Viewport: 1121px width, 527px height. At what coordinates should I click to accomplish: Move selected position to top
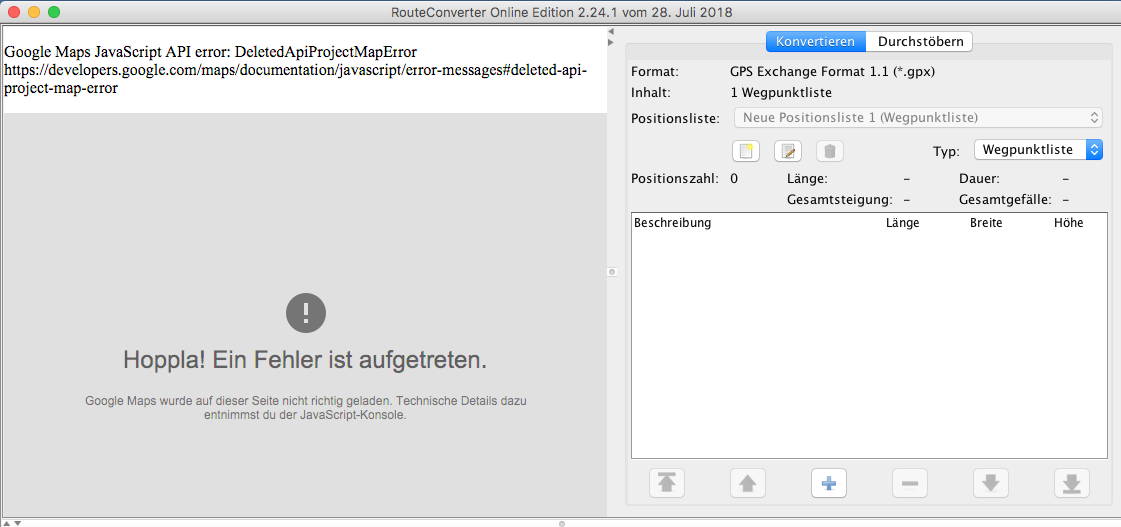(x=666, y=483)
